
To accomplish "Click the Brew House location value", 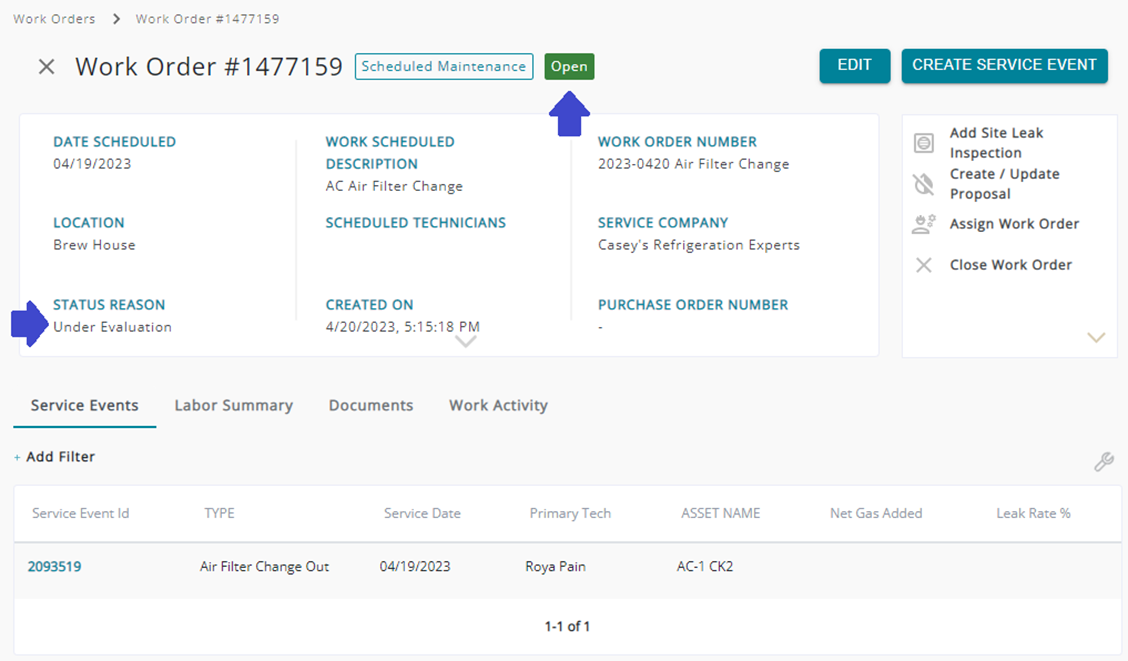I will (94, 245).
